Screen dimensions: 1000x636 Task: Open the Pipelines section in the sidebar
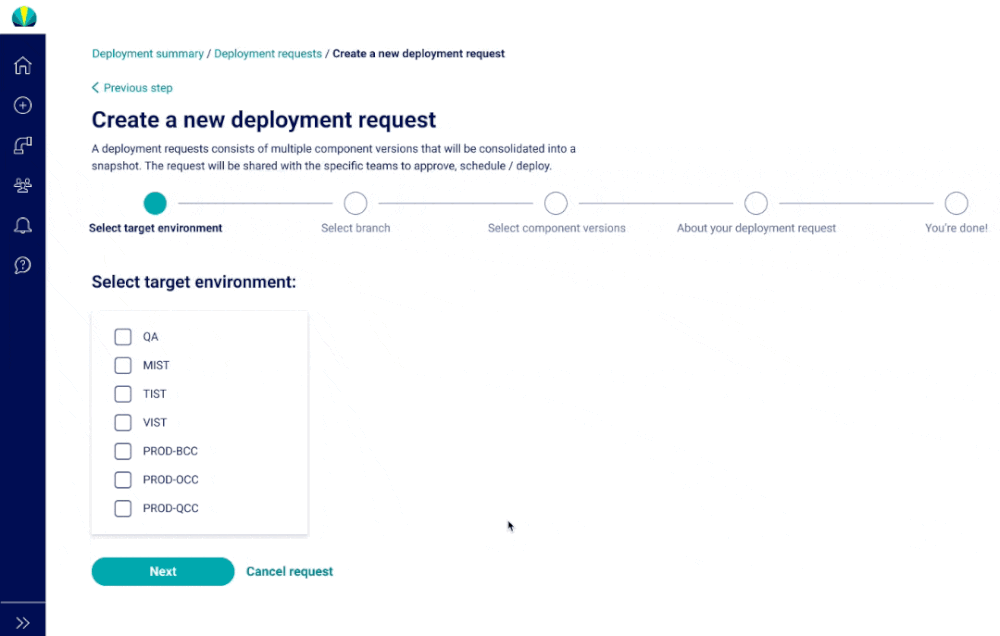pos(22,145)
